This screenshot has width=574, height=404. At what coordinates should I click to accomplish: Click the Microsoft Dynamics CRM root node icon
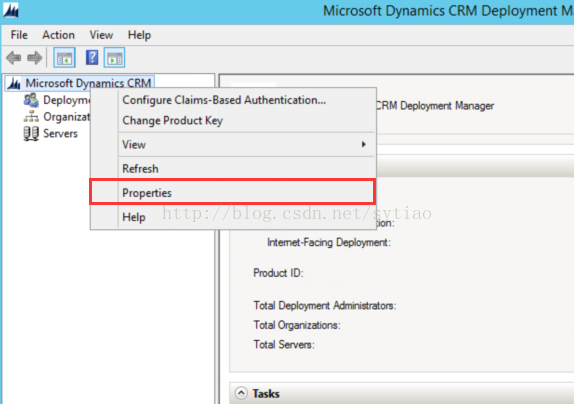[x=14, y=83]
